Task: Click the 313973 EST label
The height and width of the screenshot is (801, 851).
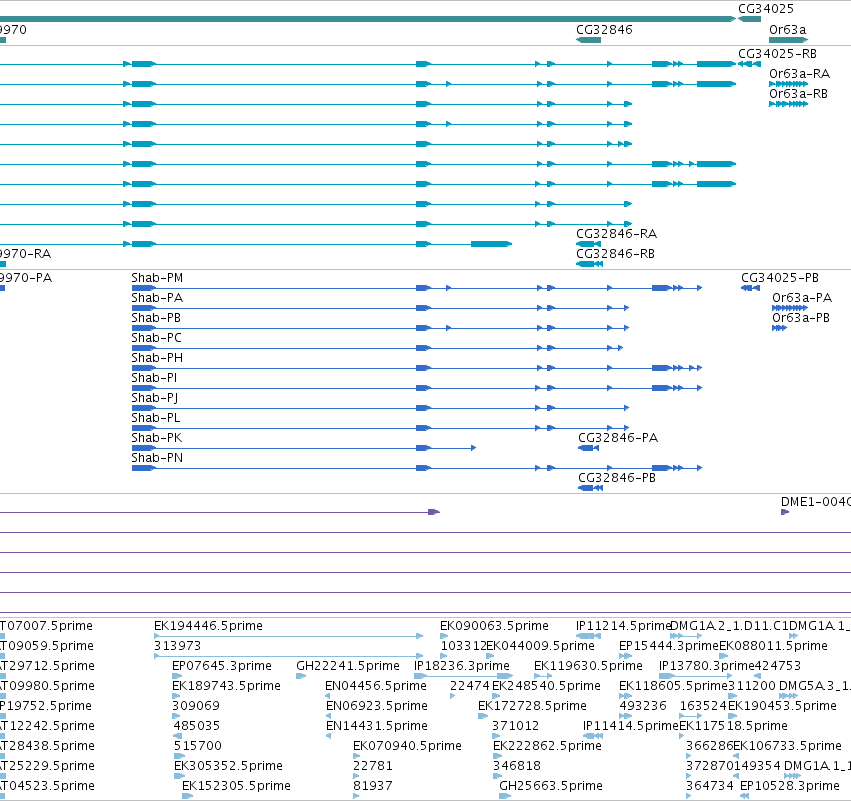Action: (x=177, y=646)
